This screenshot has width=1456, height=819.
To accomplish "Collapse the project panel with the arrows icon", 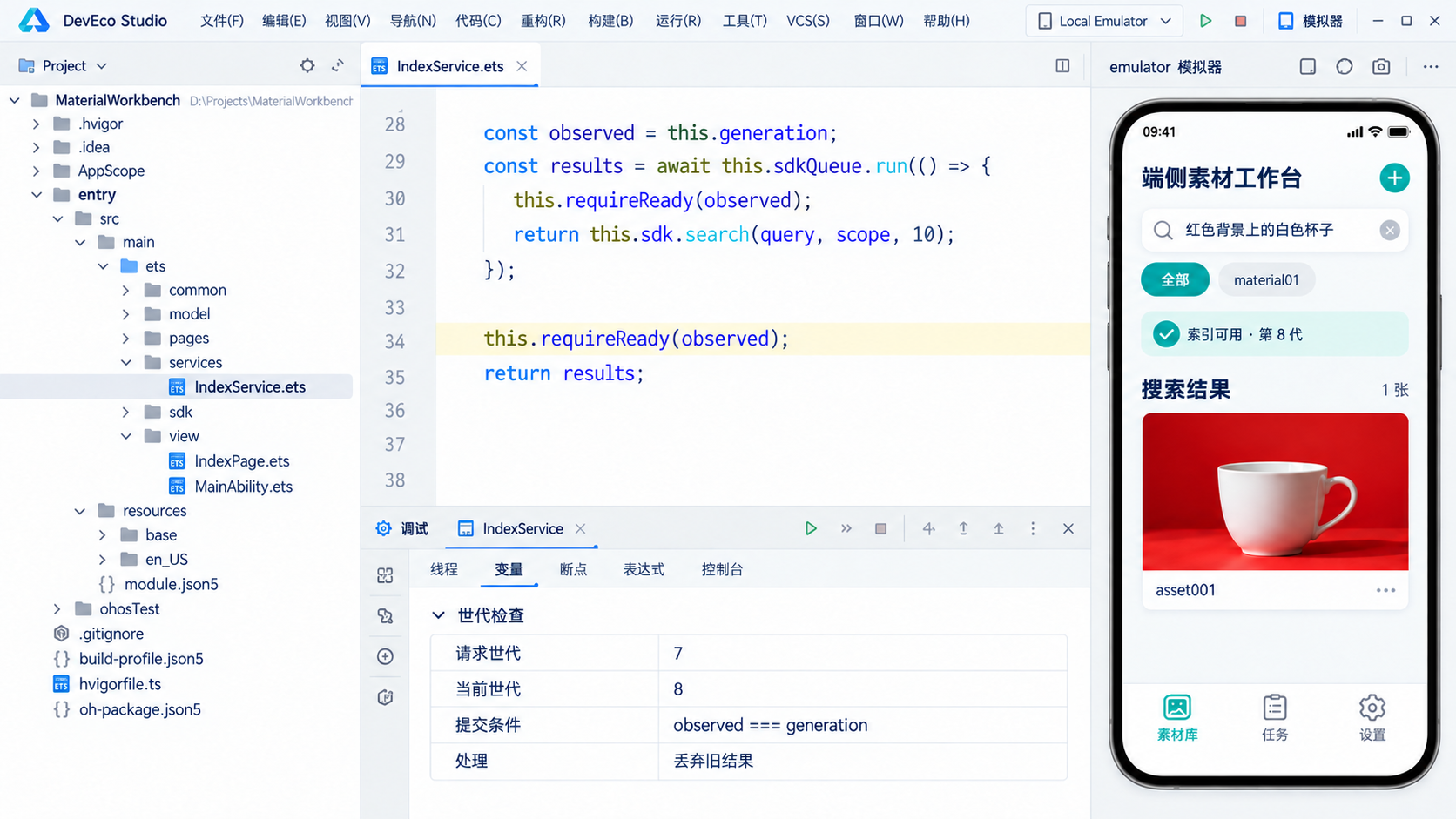I will [x=338, y=65].
